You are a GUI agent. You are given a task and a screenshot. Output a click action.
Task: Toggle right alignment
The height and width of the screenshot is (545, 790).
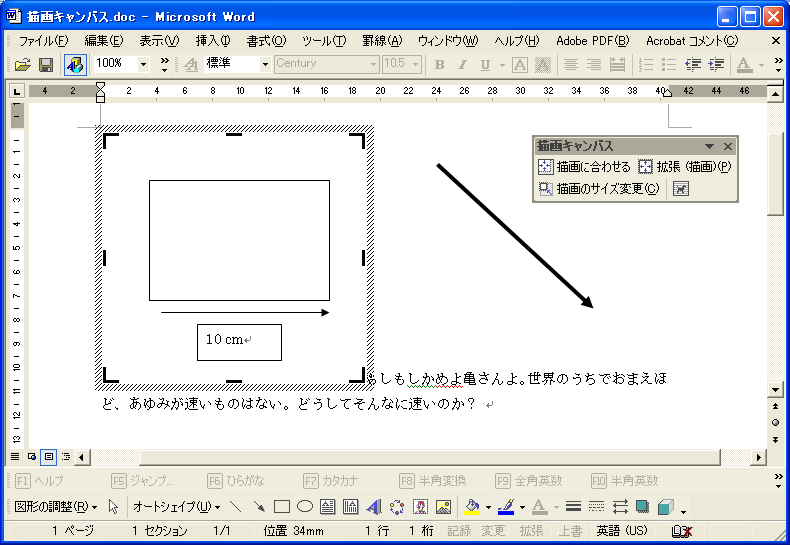coord(594,64)
